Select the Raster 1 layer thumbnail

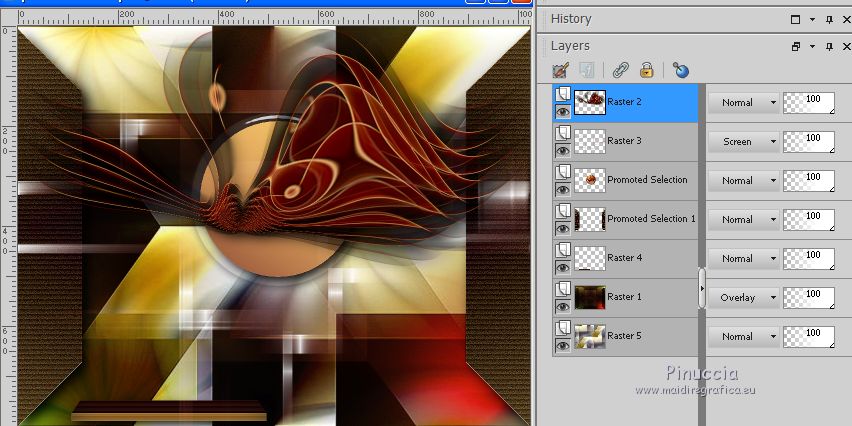coord(590,297)
